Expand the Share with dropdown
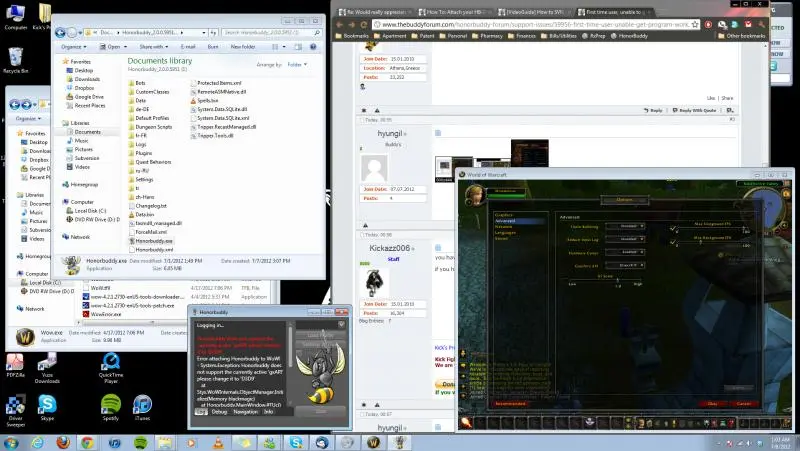This screenshot has width=800, height=451. (154, 47)
